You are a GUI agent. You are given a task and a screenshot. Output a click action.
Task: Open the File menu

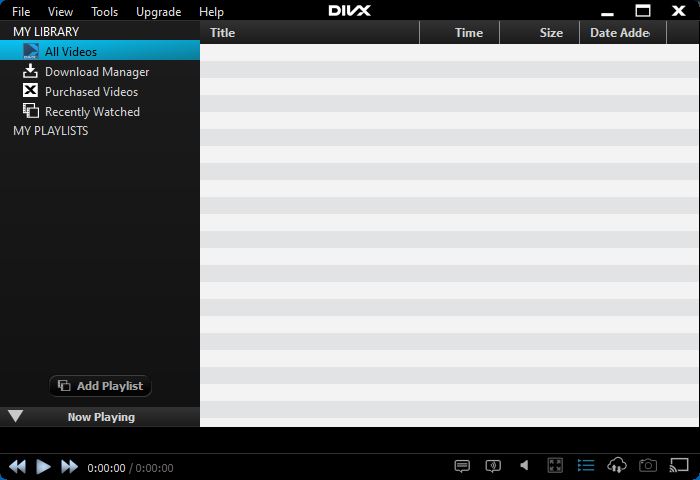click(x=21, y=12)
